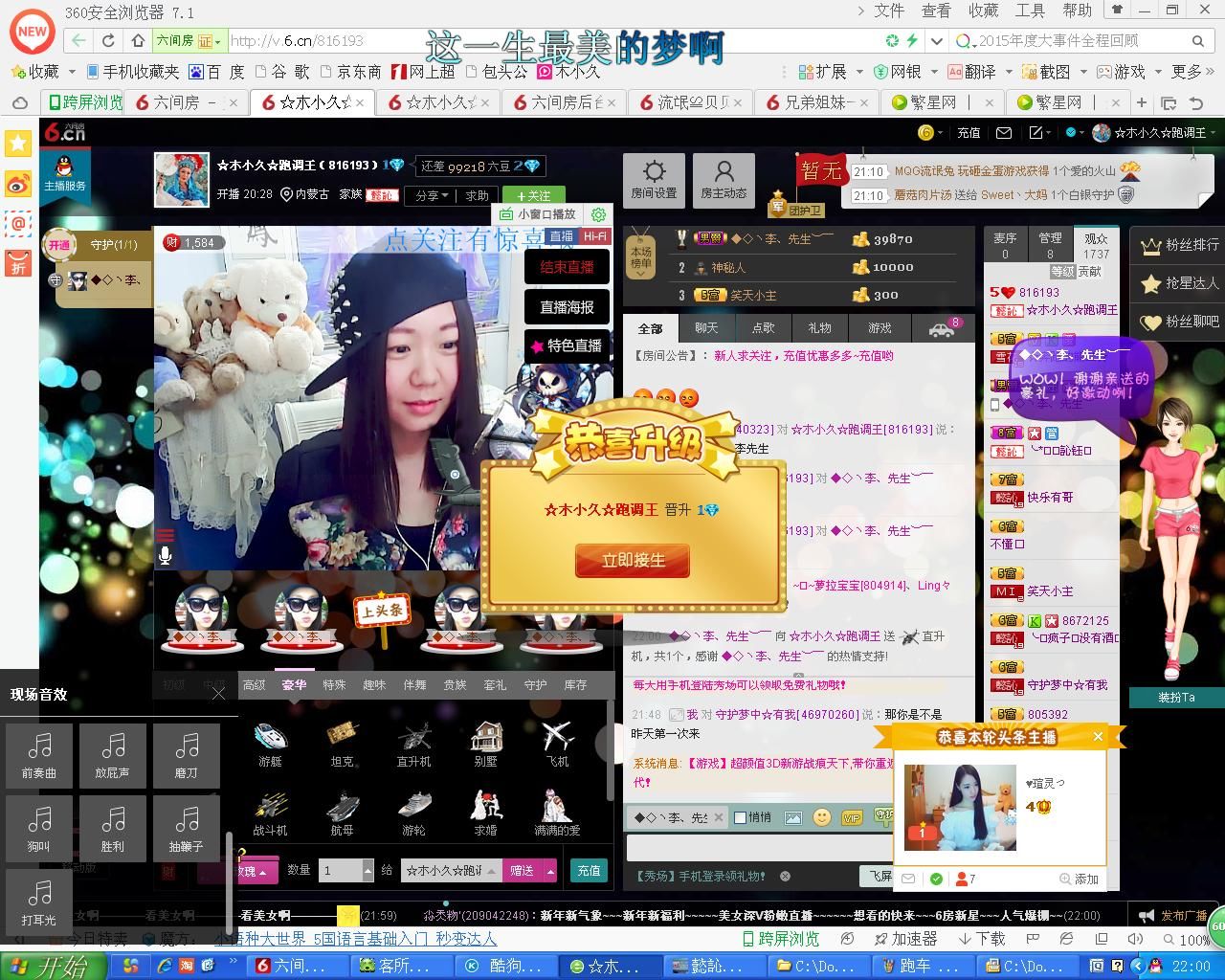
Task: Click the 粉丝排行 fan ranking button
Action: pos(1179,245)
